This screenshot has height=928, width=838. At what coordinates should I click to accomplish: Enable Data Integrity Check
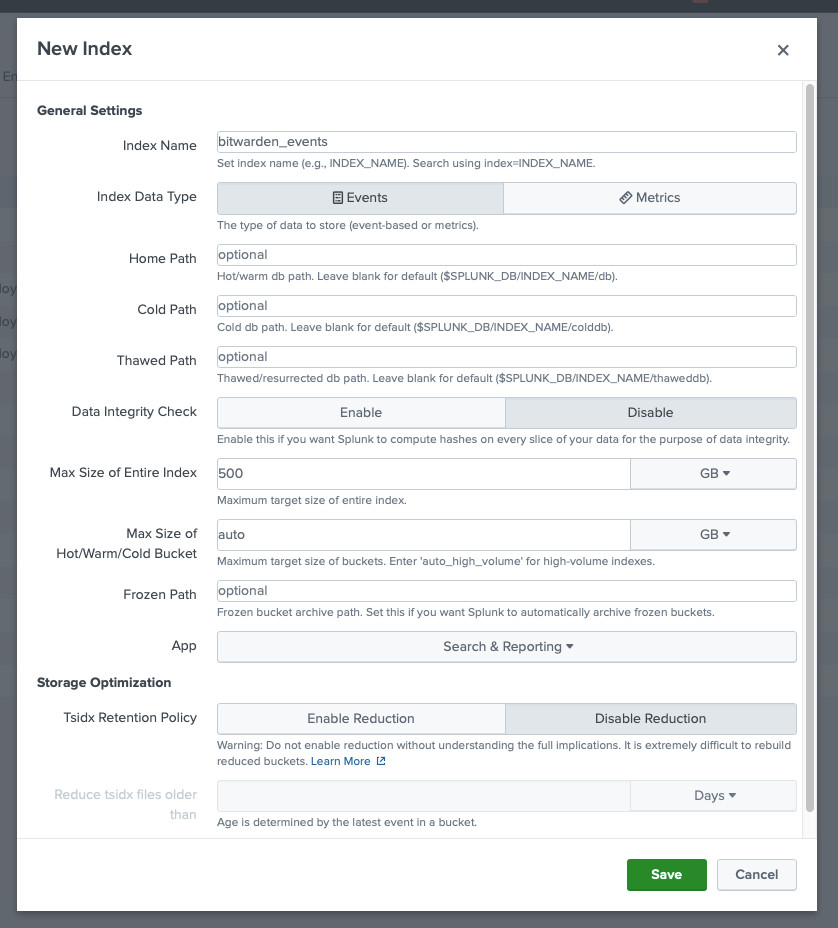tap(361, 413)
